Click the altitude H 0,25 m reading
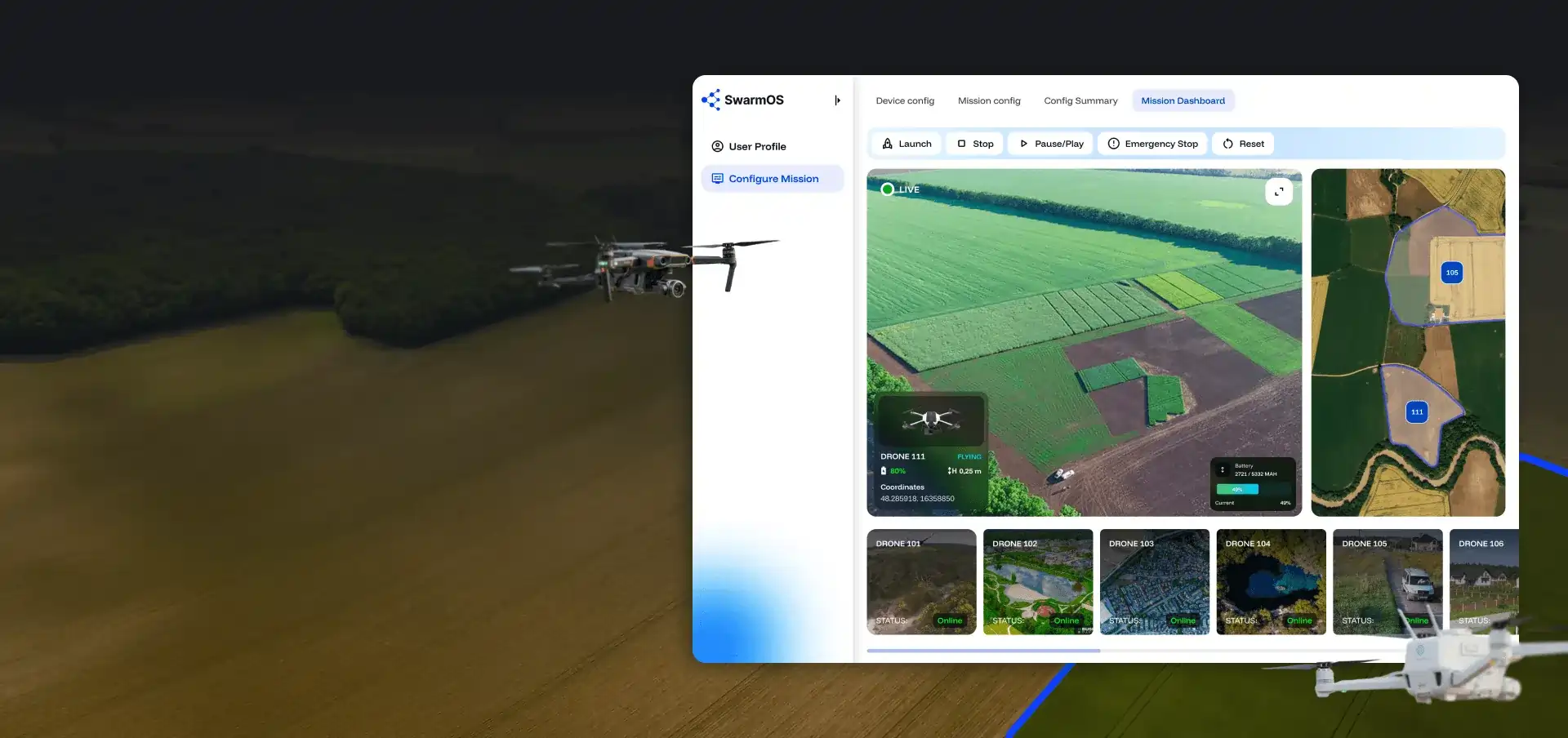 [964, 471]
